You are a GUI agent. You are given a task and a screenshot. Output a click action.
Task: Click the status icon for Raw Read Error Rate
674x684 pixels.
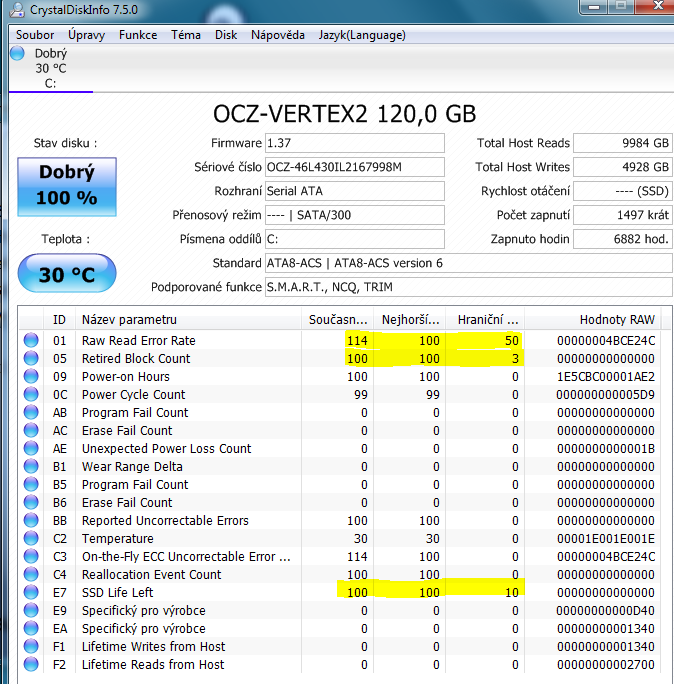(31, 340)
